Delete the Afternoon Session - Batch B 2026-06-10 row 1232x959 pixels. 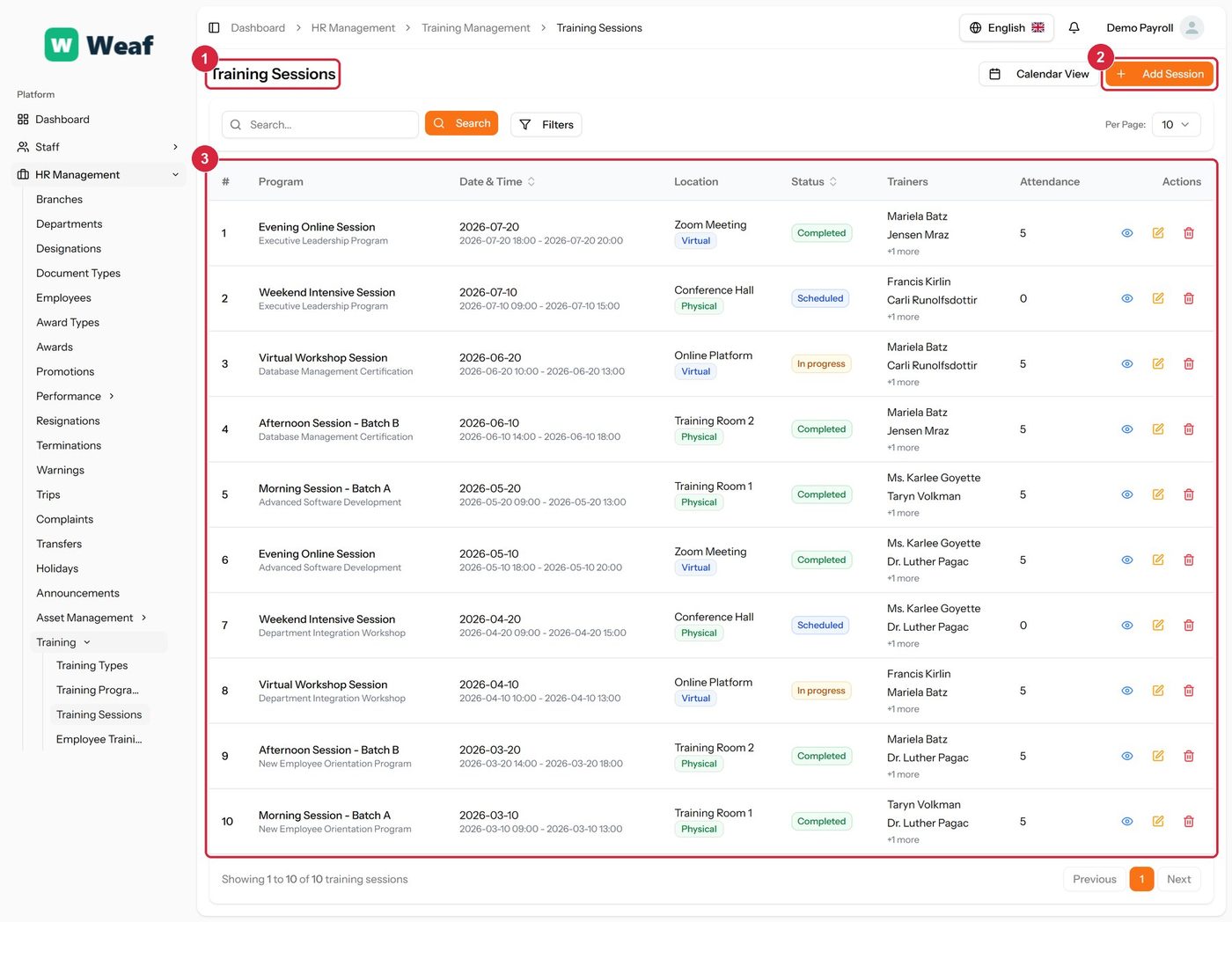(x=1189, y=429)
